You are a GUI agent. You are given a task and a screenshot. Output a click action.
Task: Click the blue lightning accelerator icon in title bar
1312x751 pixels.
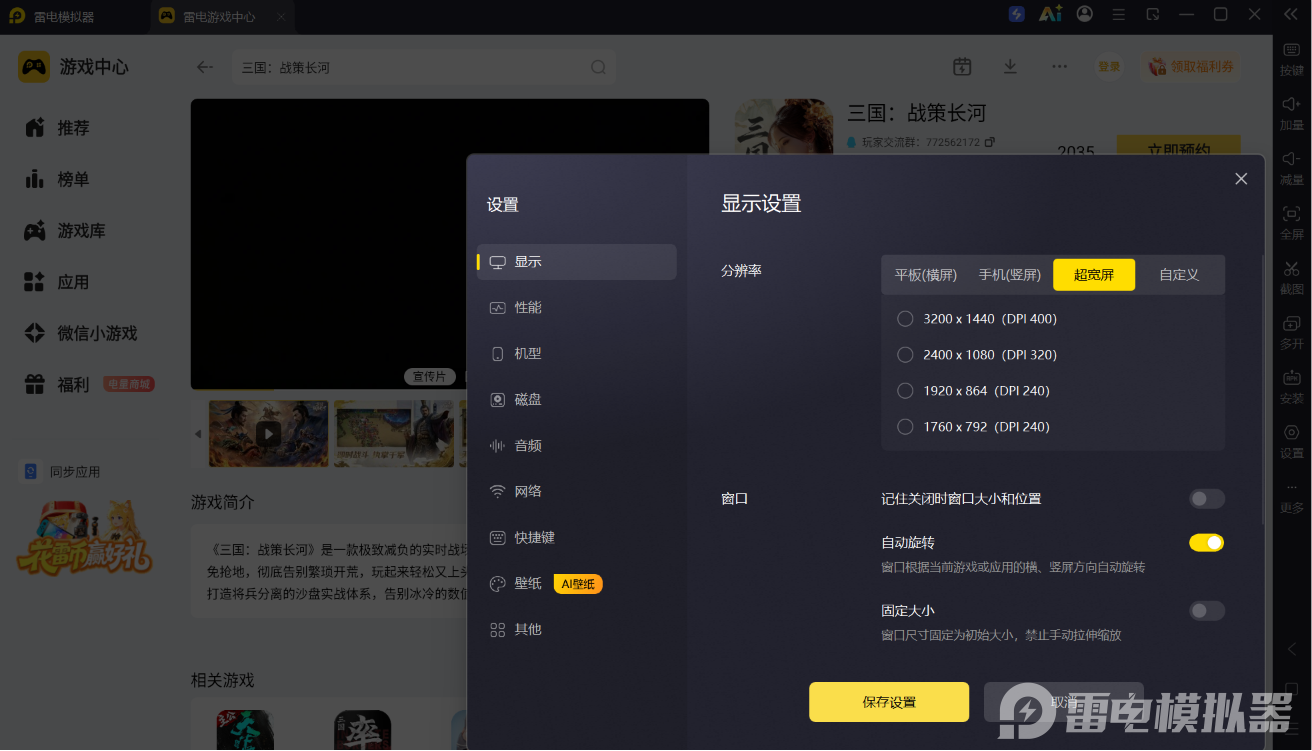pos(1017,15)
